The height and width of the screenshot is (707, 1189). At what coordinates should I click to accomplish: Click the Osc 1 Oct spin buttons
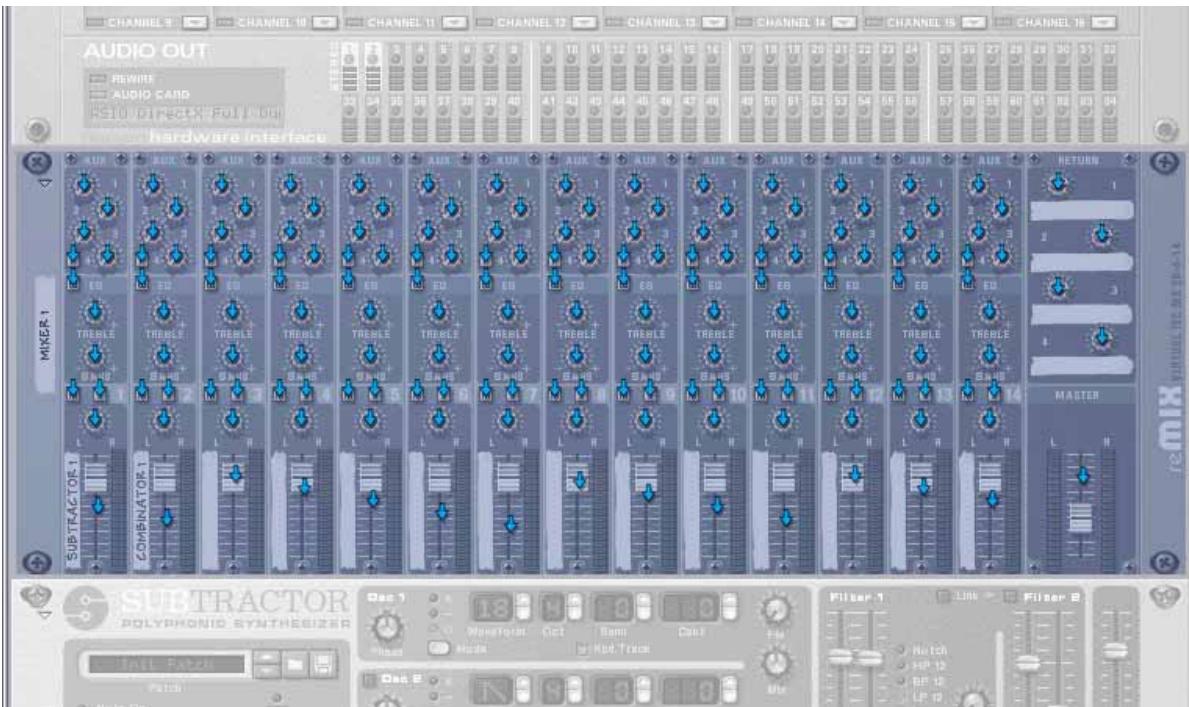(575, 608)
